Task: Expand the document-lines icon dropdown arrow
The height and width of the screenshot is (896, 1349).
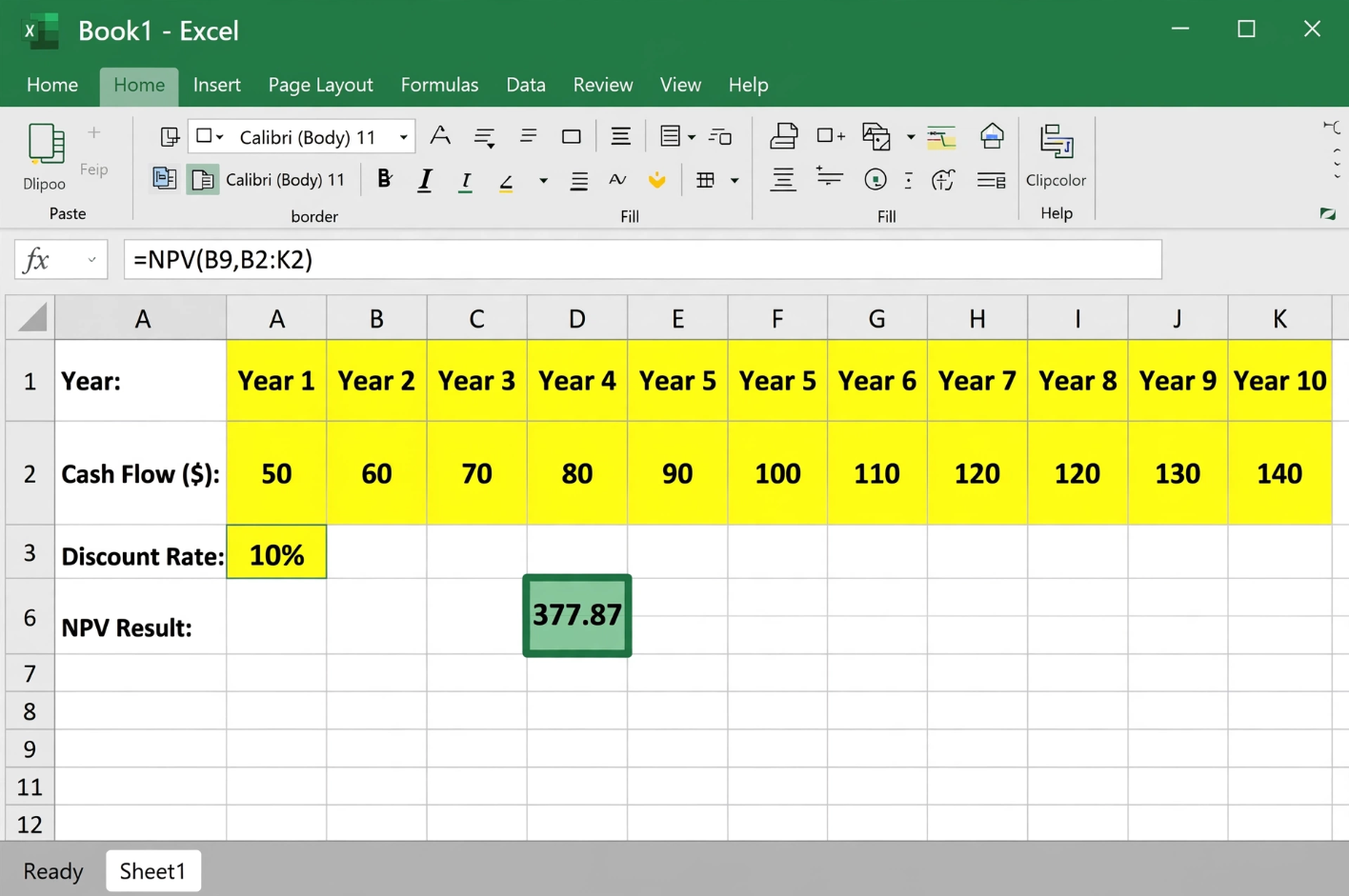Action: 692,137
